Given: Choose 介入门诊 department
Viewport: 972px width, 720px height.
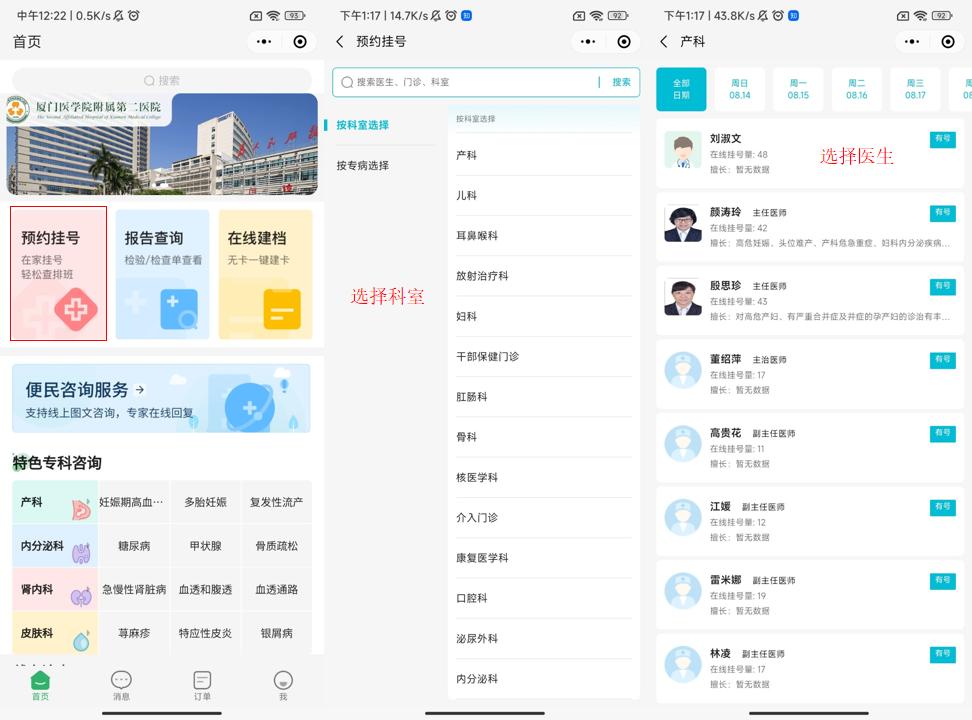Looking at the screenshot, I should point(544,518).
